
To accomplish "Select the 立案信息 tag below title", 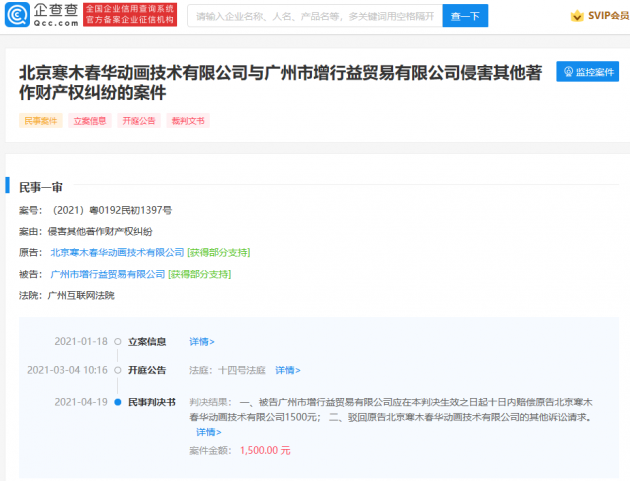I will 89,120.
